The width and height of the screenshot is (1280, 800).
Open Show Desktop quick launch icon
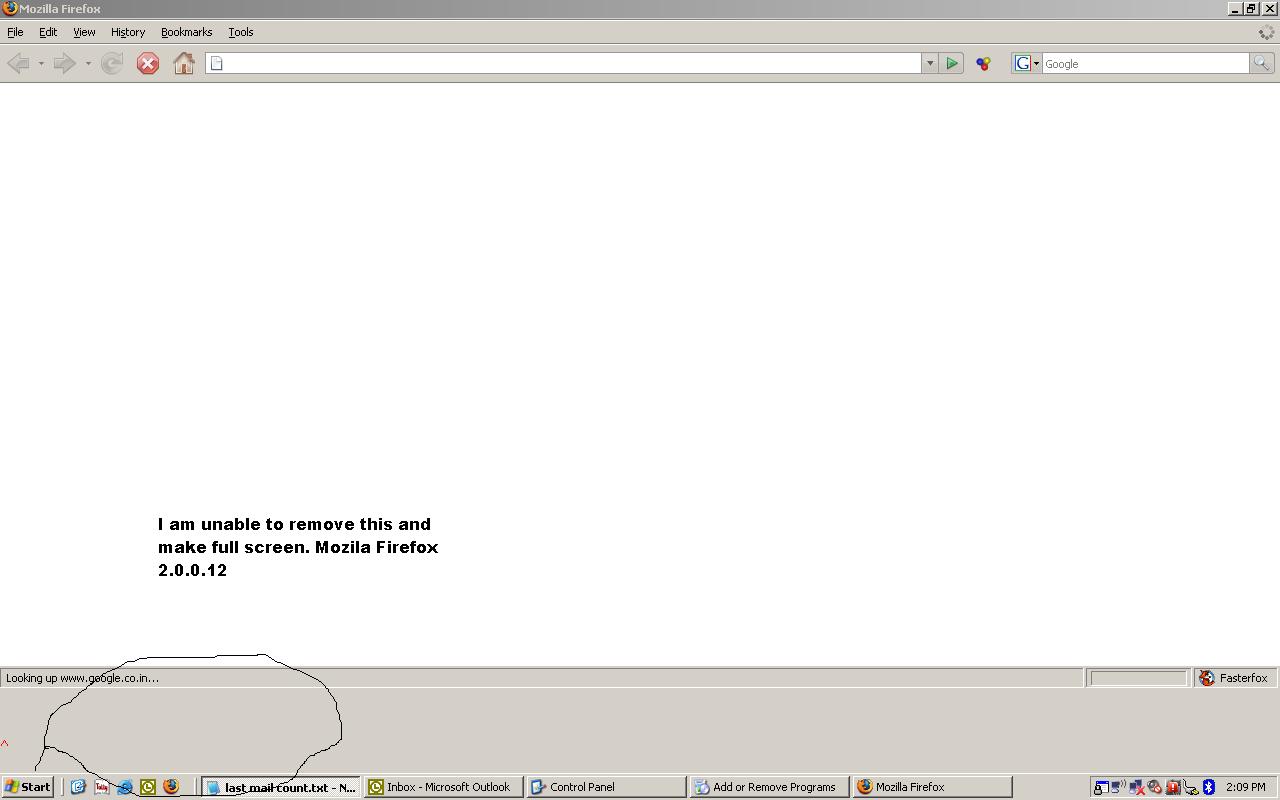coord(78,787)
